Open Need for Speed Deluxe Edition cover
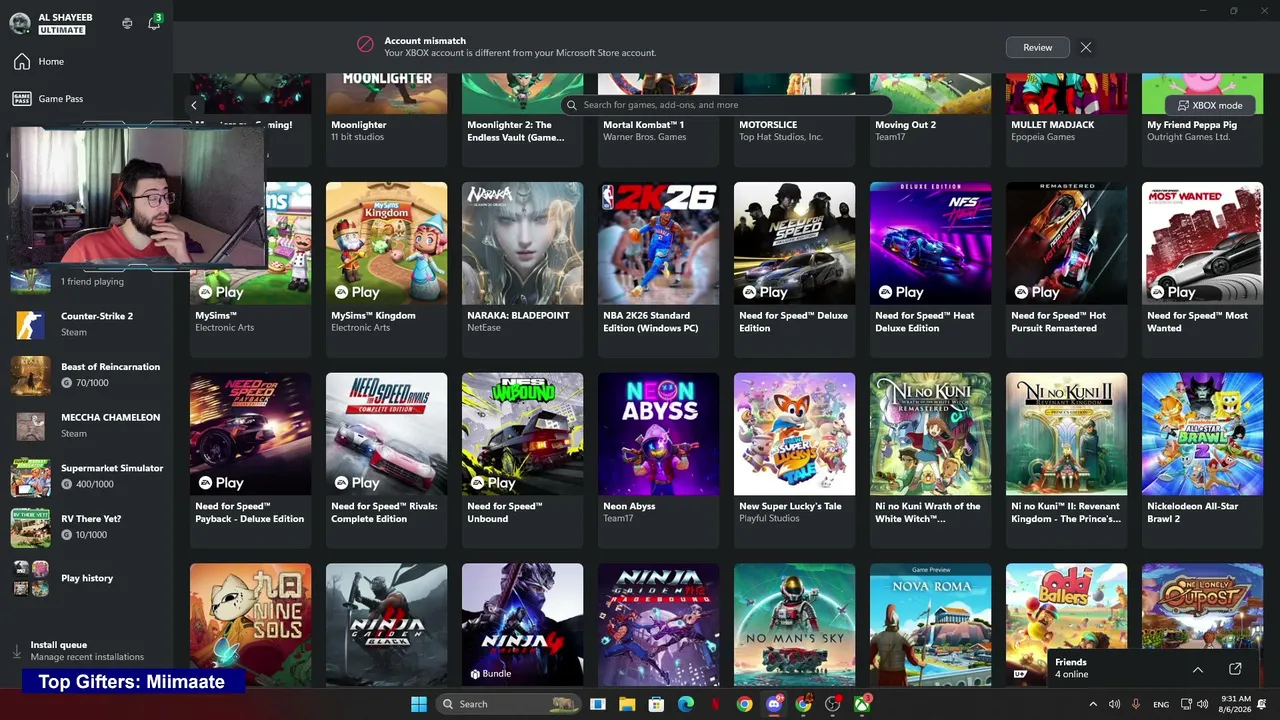This screenshot has height=720, width=1280. point(794,243)
